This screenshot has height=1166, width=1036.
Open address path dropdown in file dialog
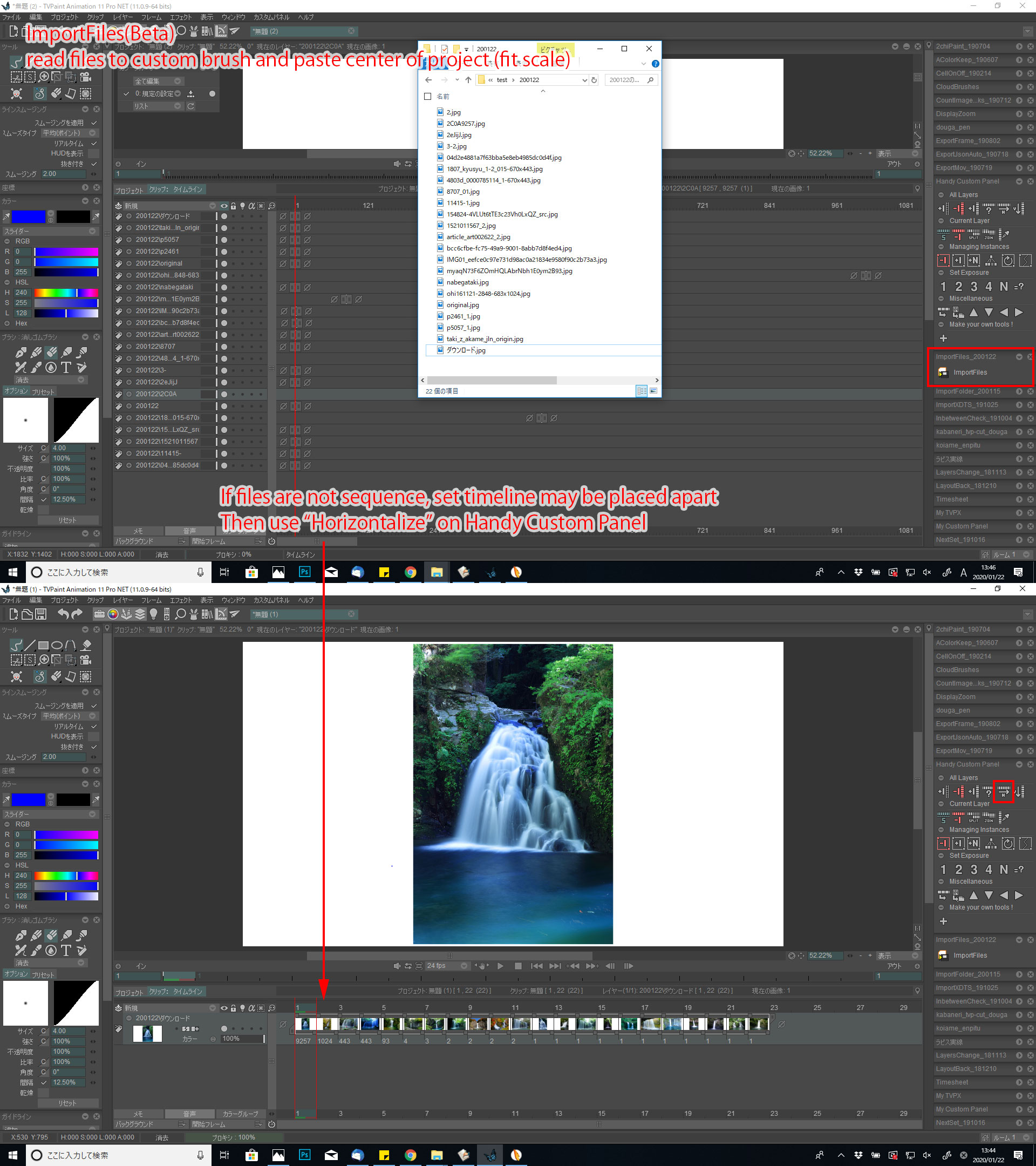[584, 80]
